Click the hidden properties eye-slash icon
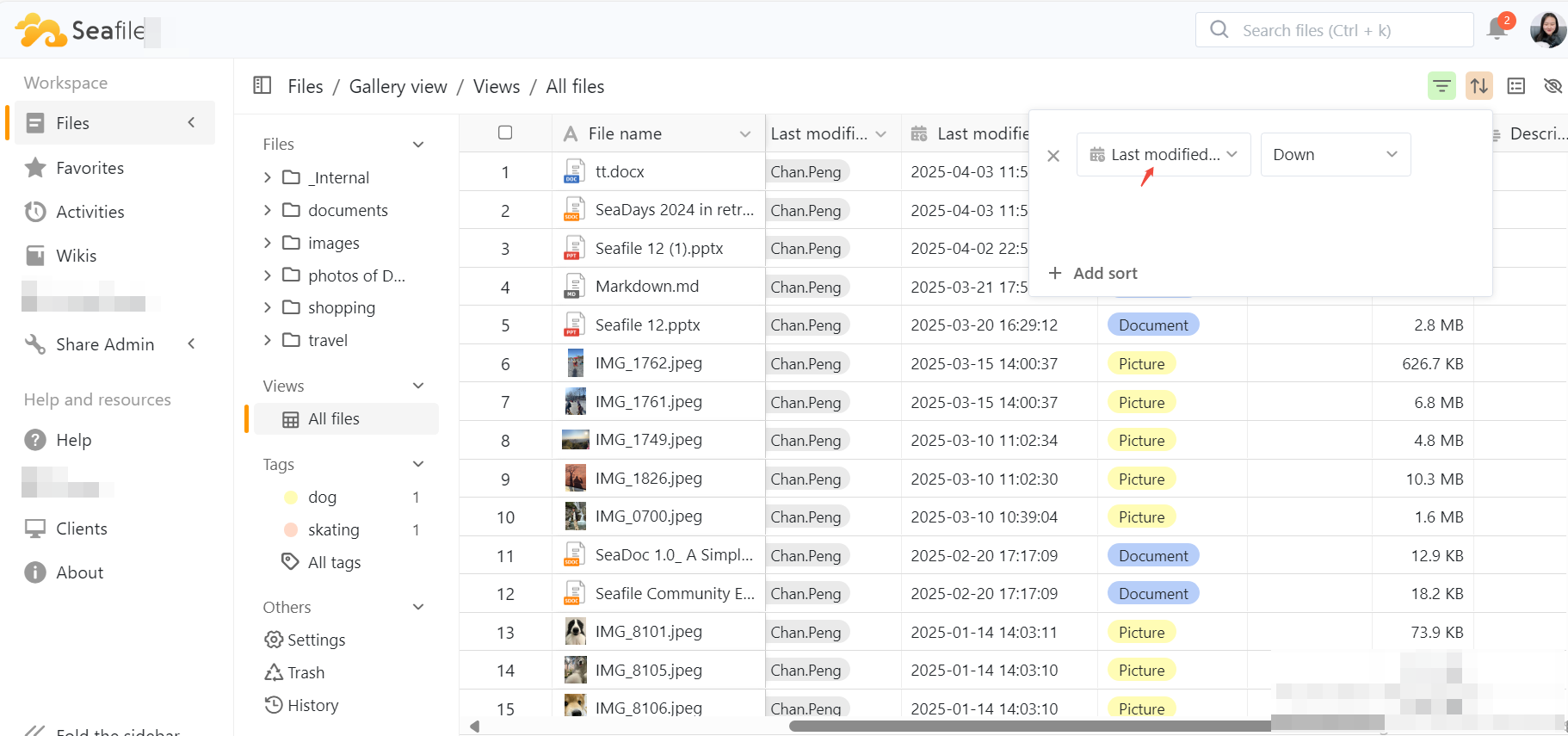 [x=1553, y=86]
